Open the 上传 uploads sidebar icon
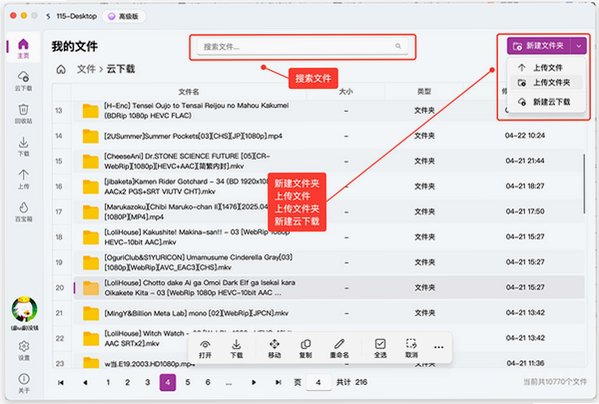The height and width of the screenshot is (404, 599). tap(23, 175)
